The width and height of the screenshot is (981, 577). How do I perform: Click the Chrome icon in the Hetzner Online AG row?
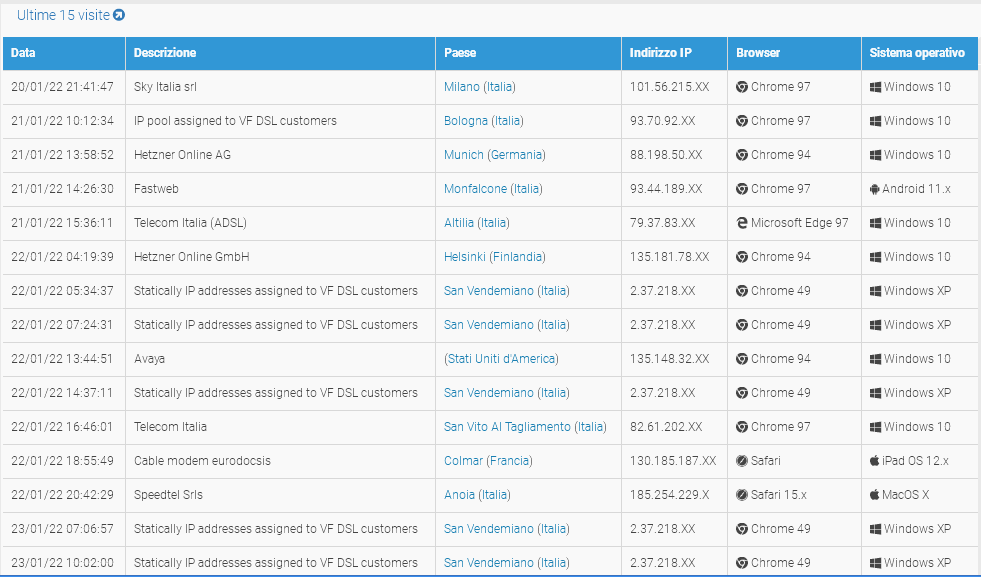point(742,155)
